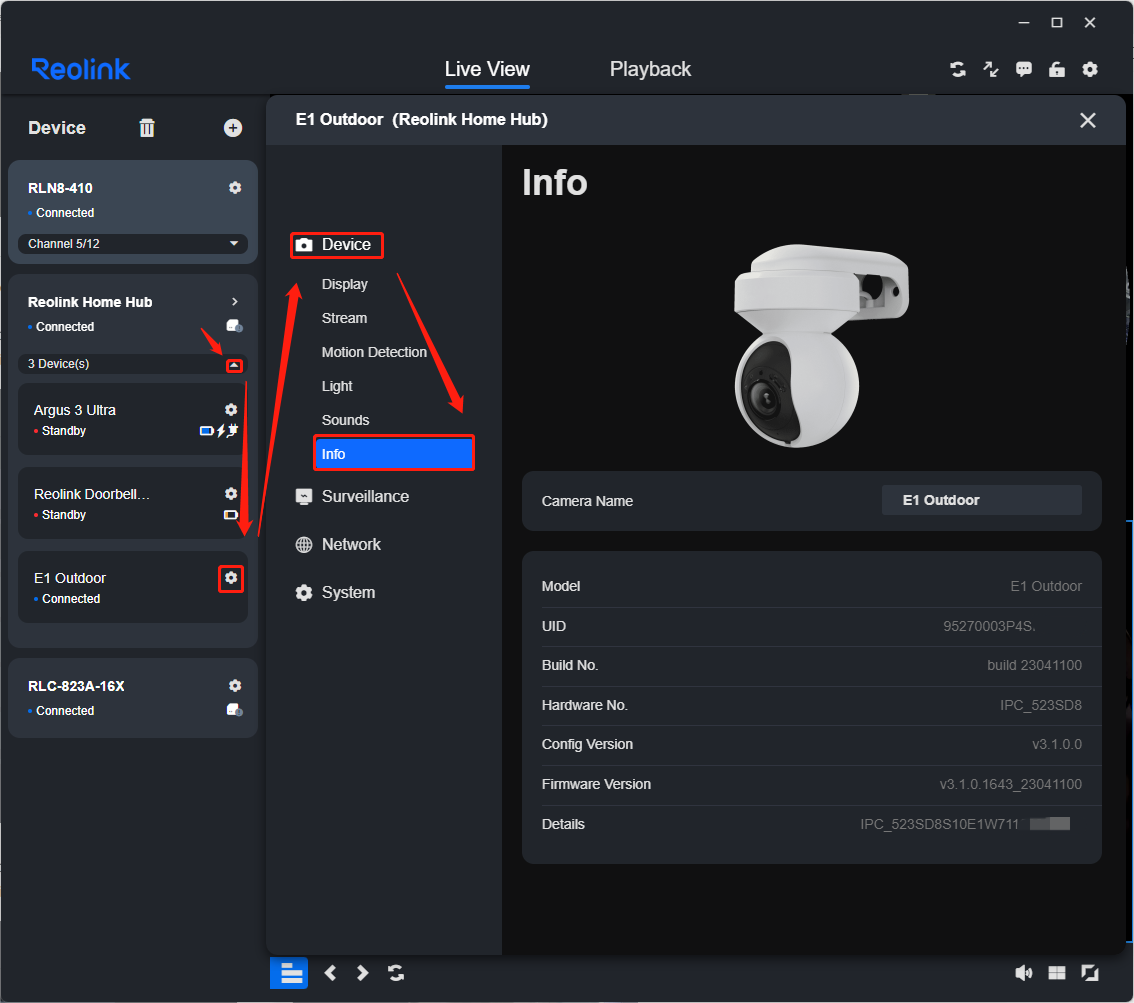Image resolution: width=1134 pixels, height=1003 pixels.
Task: Expand the Surveillance settings section
Action: (352, 497)
